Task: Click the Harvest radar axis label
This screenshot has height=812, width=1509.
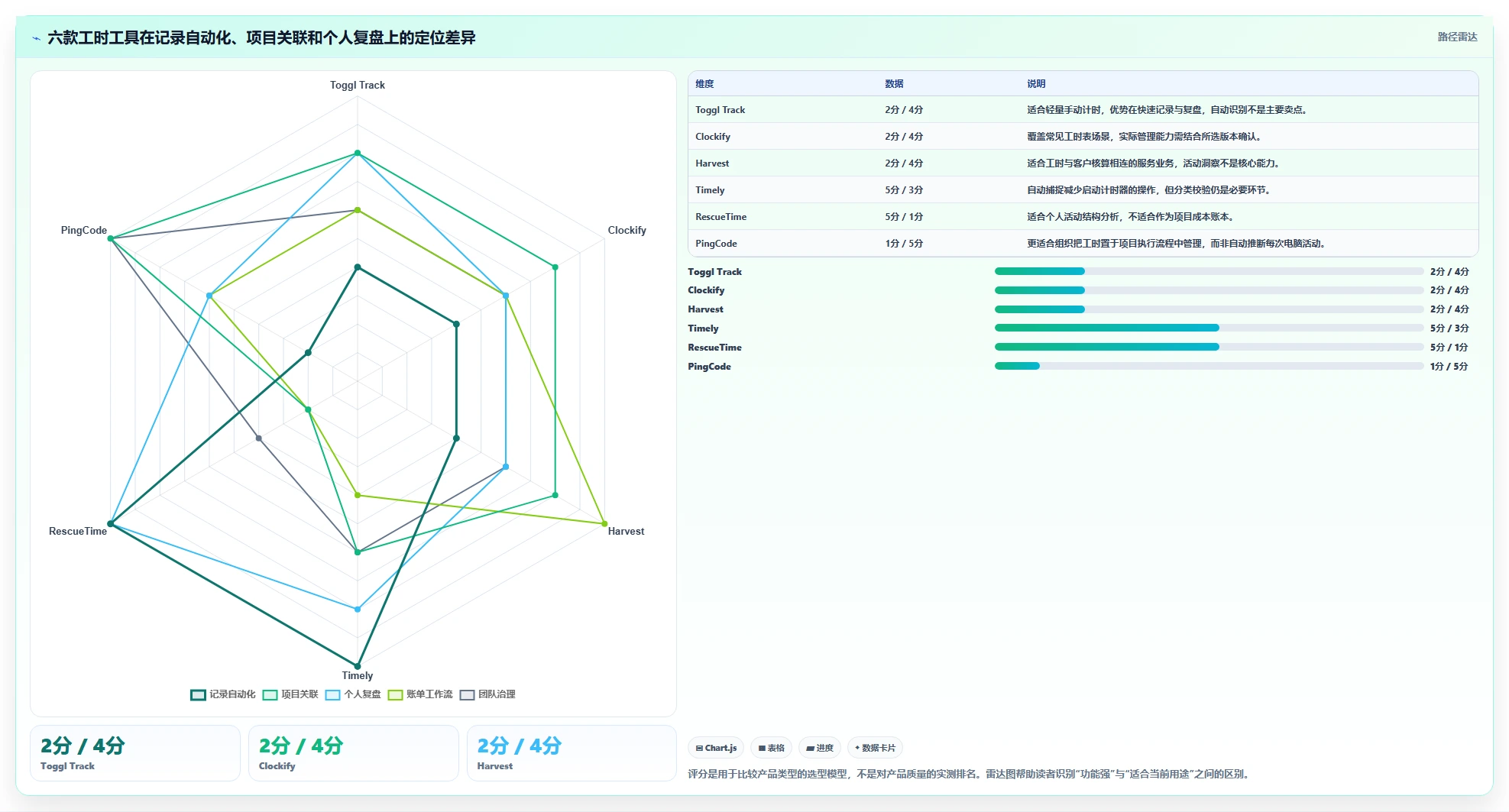Action: [626, 531]
